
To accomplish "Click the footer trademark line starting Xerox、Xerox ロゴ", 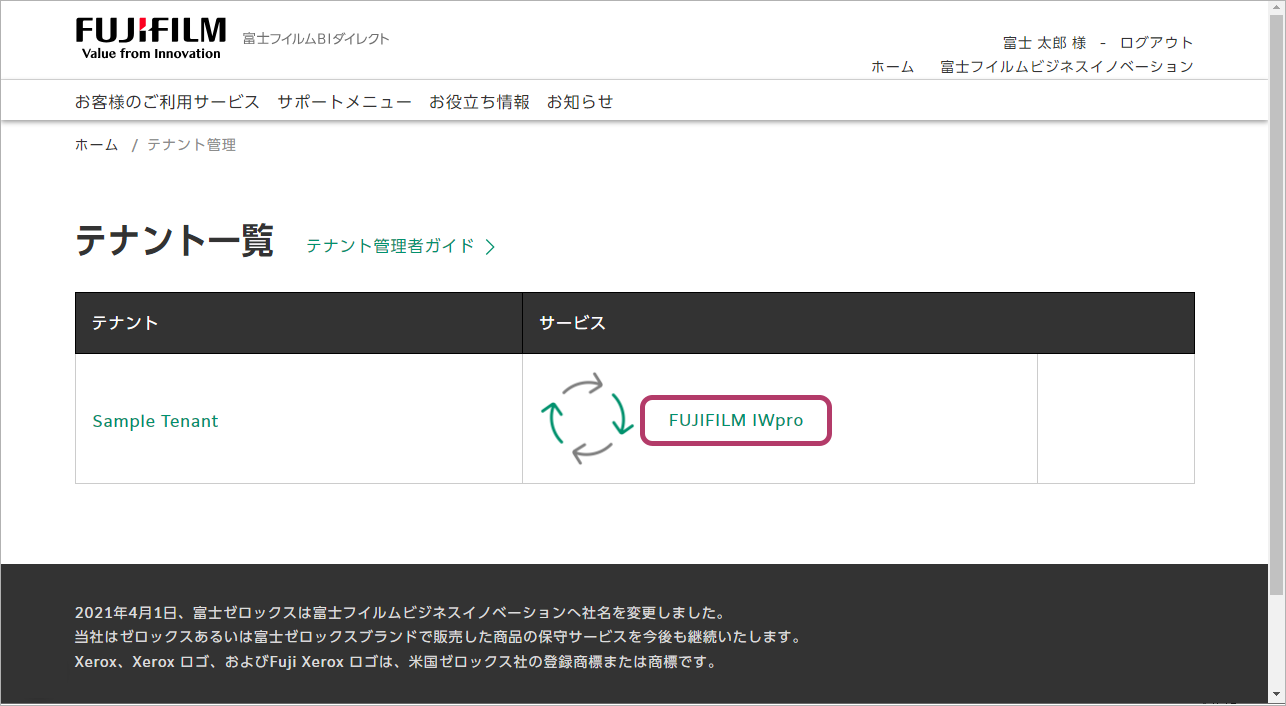I will (x=396, y=662).
